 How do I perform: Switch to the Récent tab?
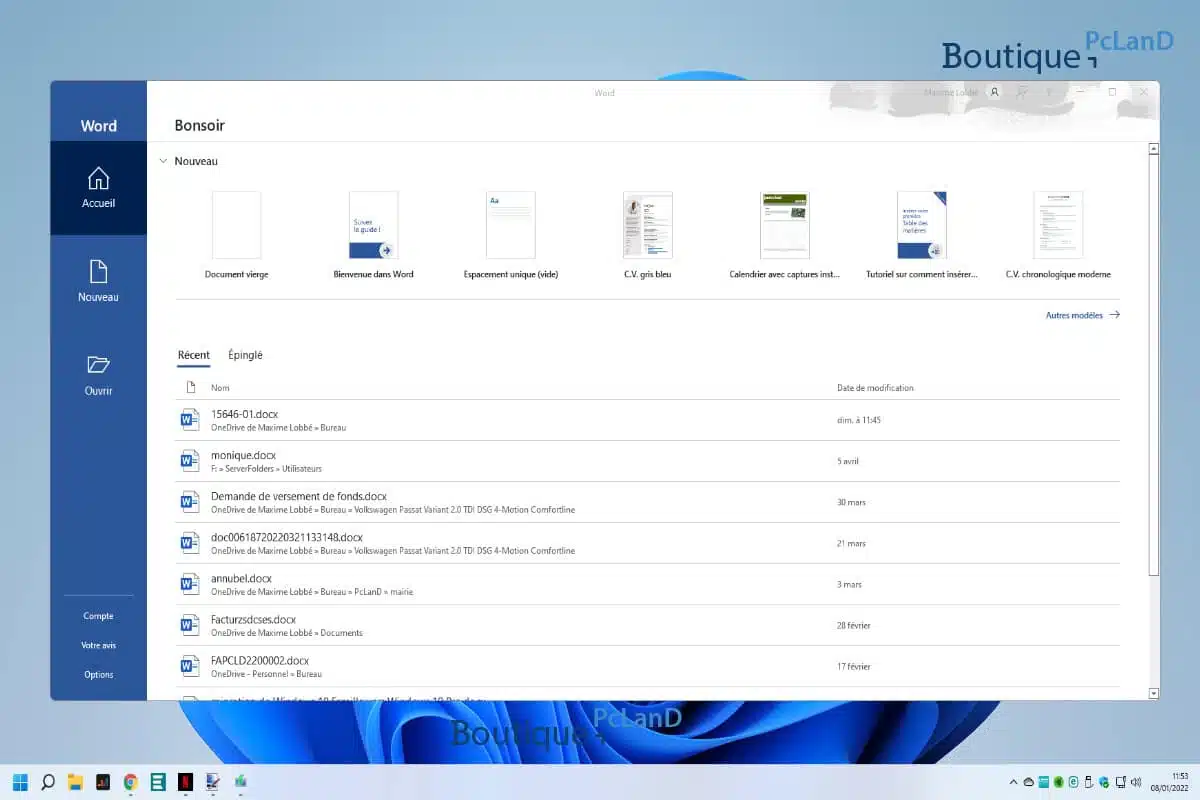coord(194,355)
